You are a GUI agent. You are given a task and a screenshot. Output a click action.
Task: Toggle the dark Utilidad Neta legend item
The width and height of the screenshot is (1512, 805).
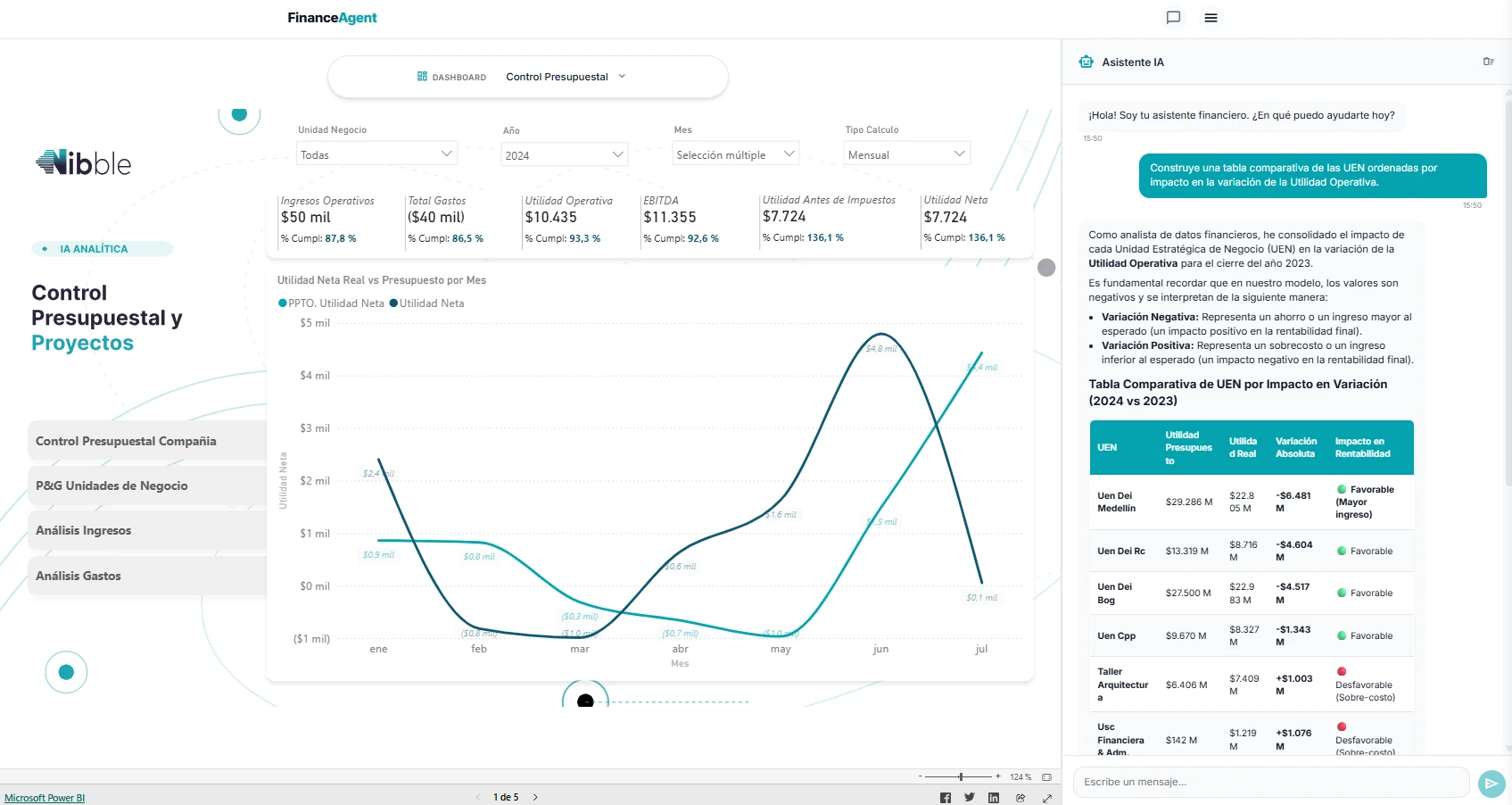tap(427, 303)
